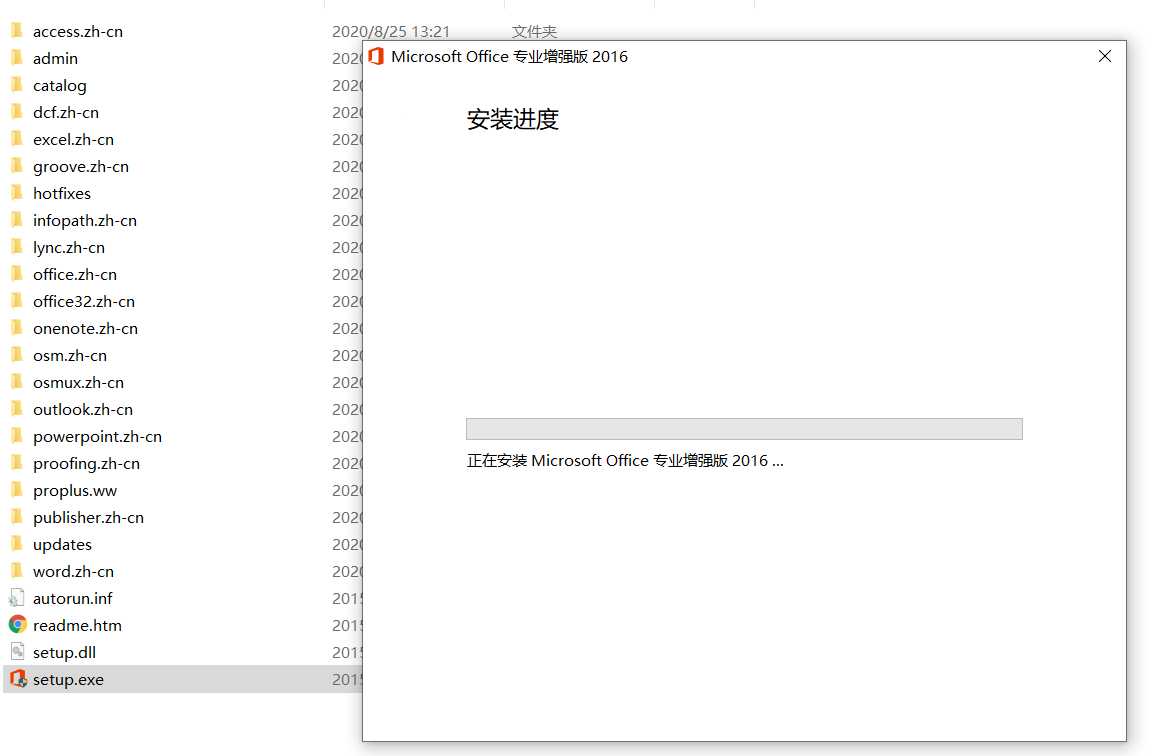
Task: Click the 安装进度 heading in the installer
Action: tap(512, 119)
